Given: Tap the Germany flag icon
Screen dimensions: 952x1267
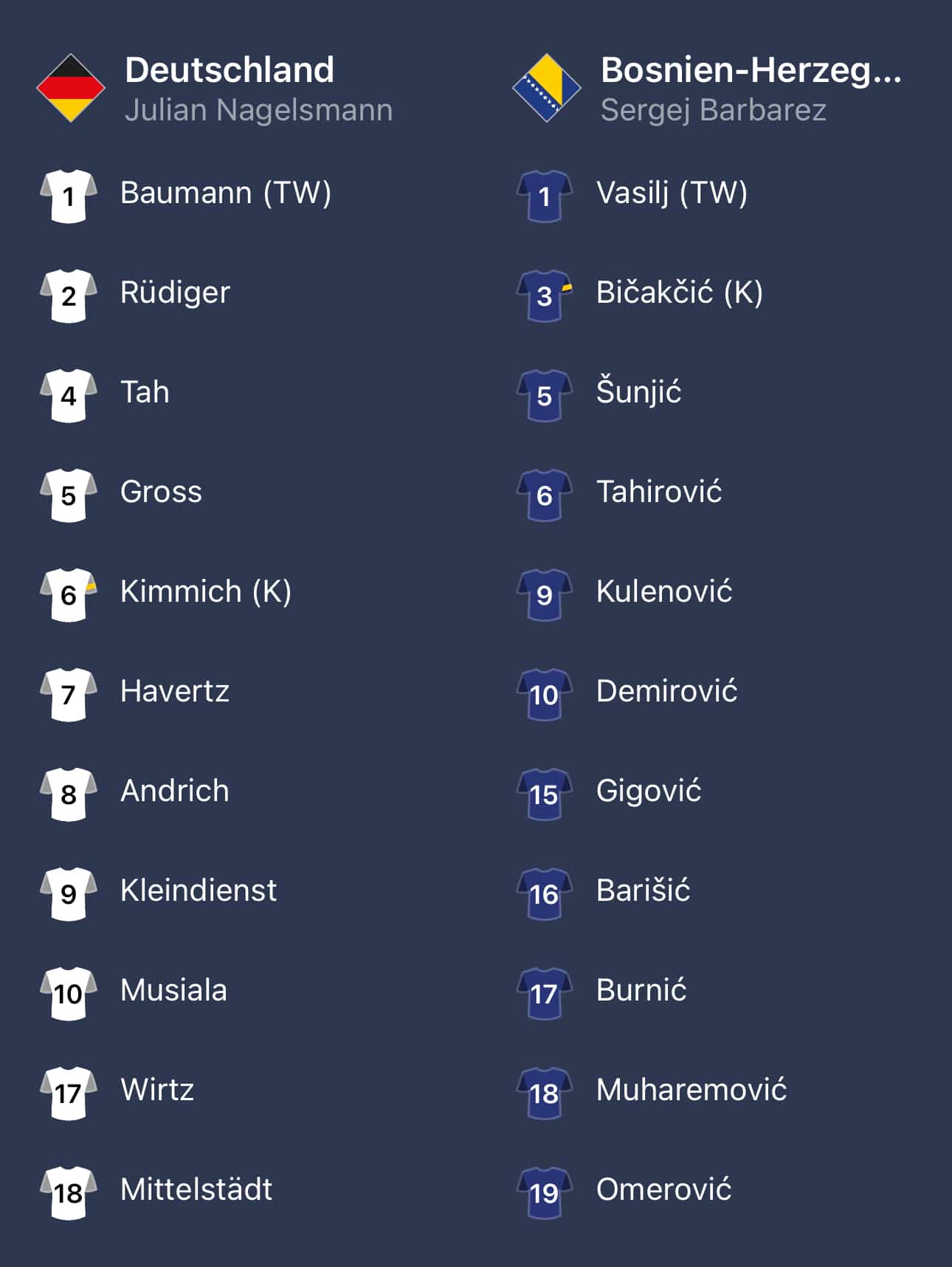Looking at the screenshot, I should coord(70,89).
